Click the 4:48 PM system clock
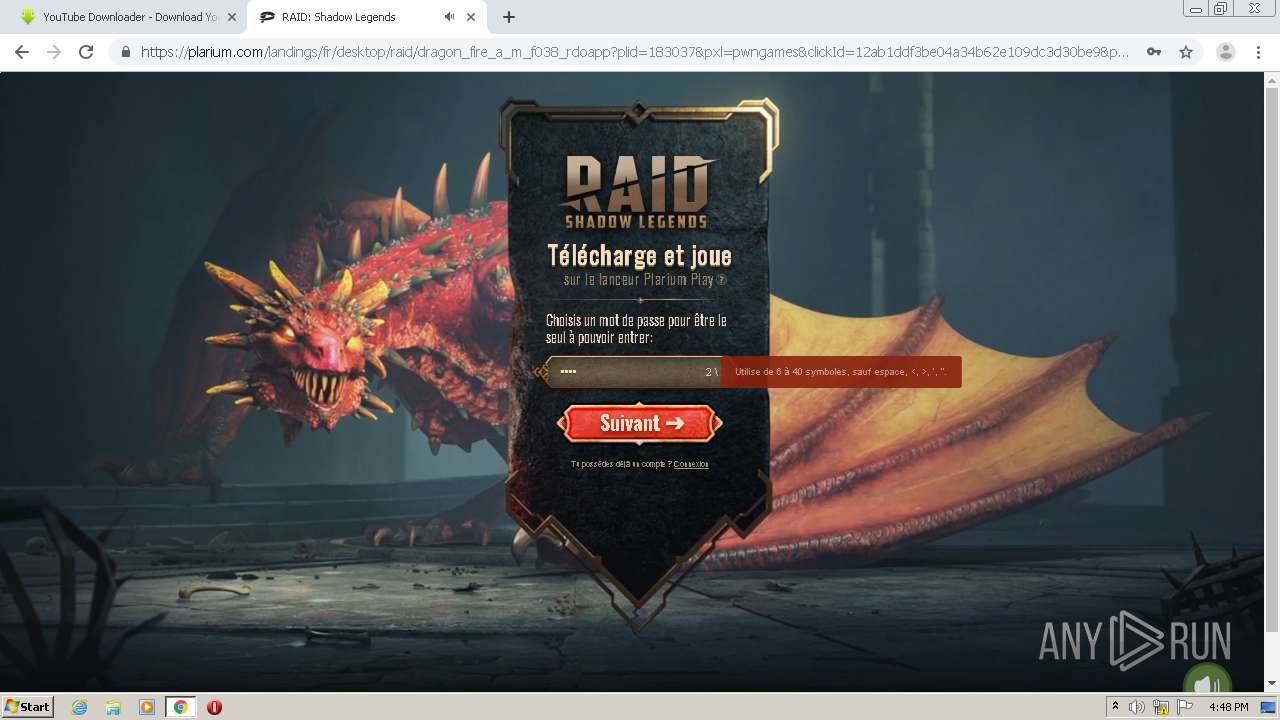This screenshot has width=1280, height=720. [x=1228, y=707]
